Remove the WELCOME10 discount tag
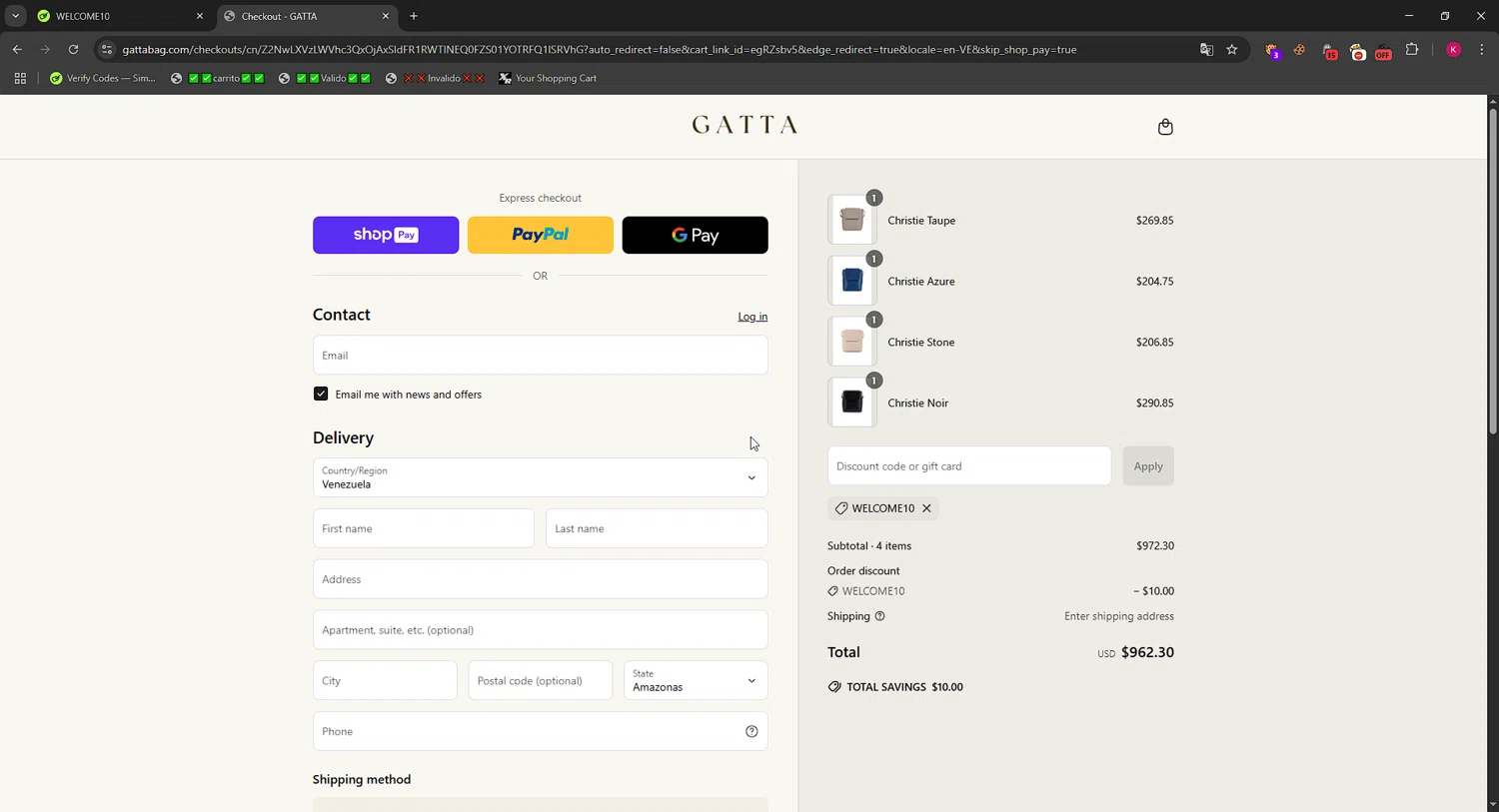The image size is (1499, 812). click(x=926, y=508)
